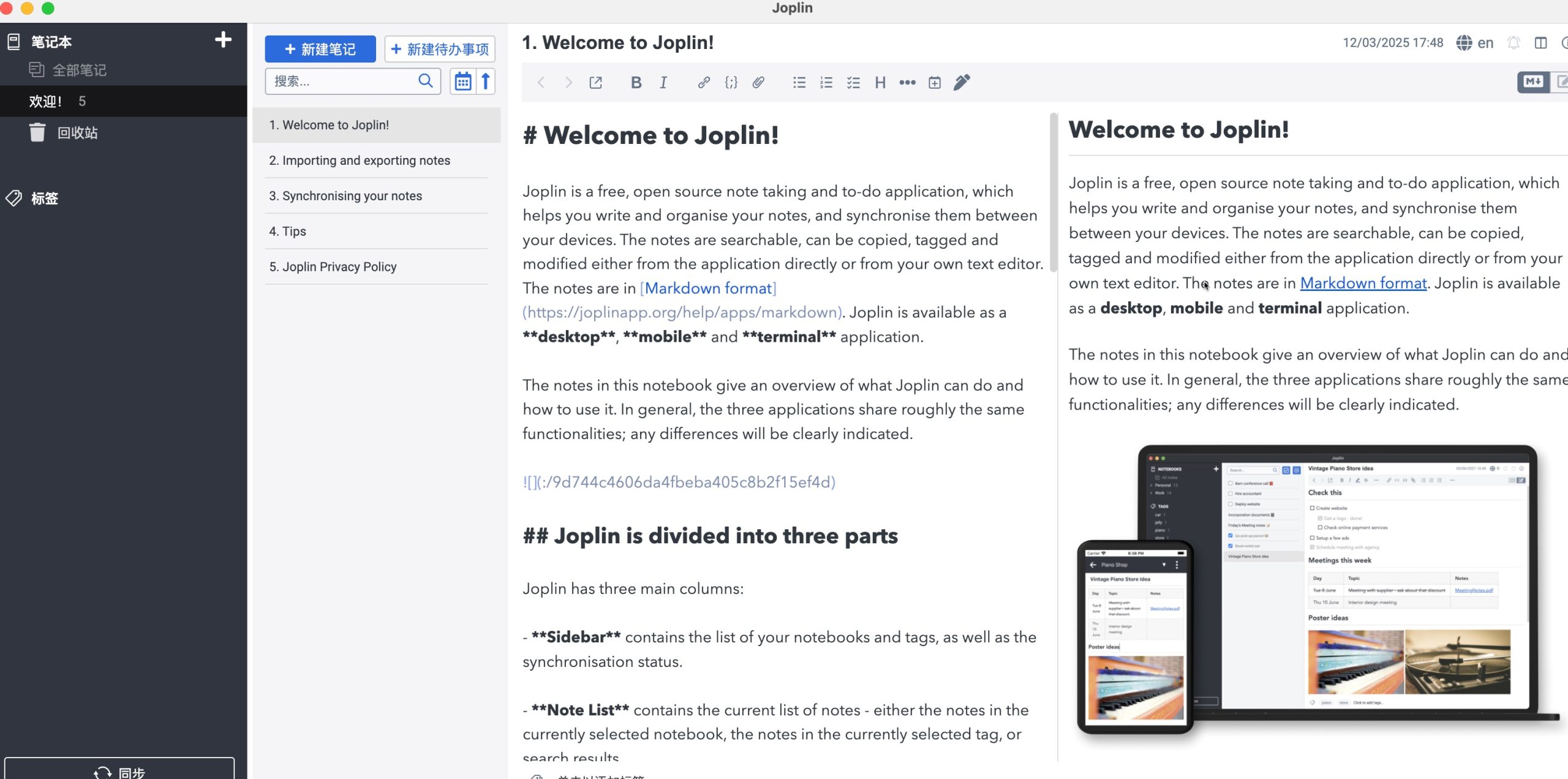Create a note with 新建笔记
This screenshot has height=779, width=1568.
[320, 49]
